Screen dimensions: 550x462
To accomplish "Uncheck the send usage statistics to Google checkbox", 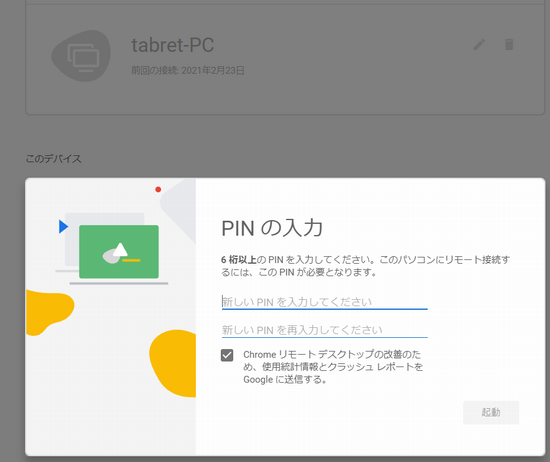I will (227, 355).
